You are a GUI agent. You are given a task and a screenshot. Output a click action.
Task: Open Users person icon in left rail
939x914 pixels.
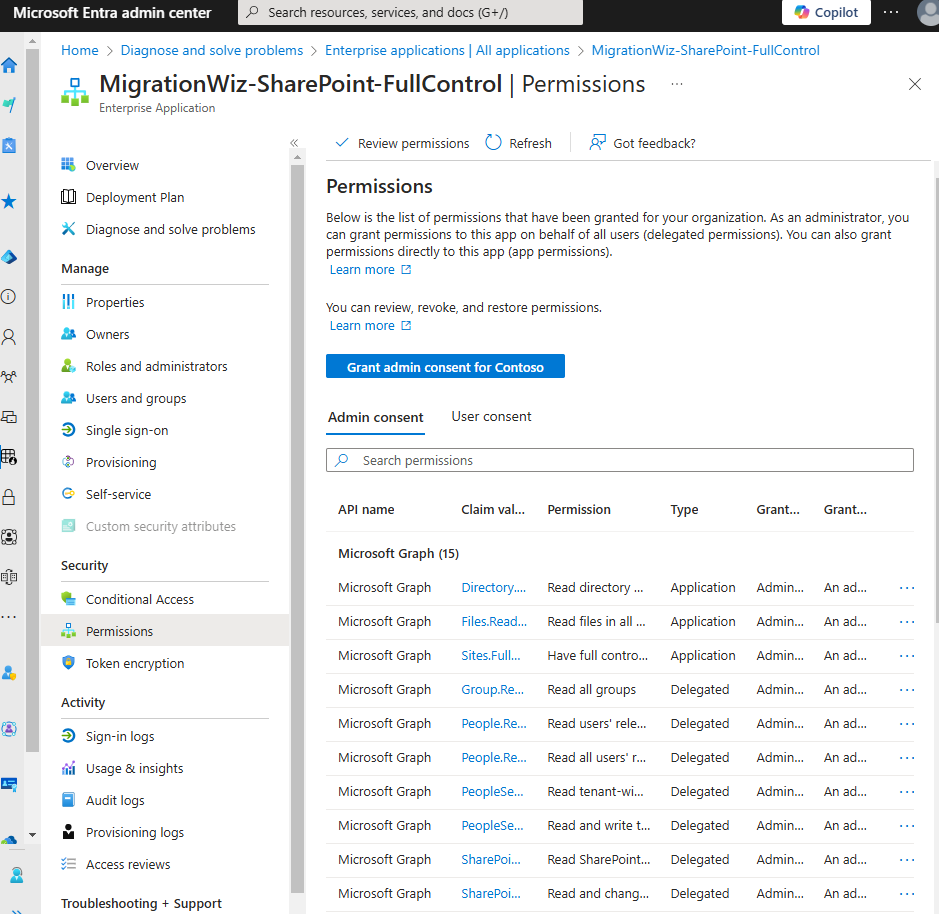(x=9, y=337)
